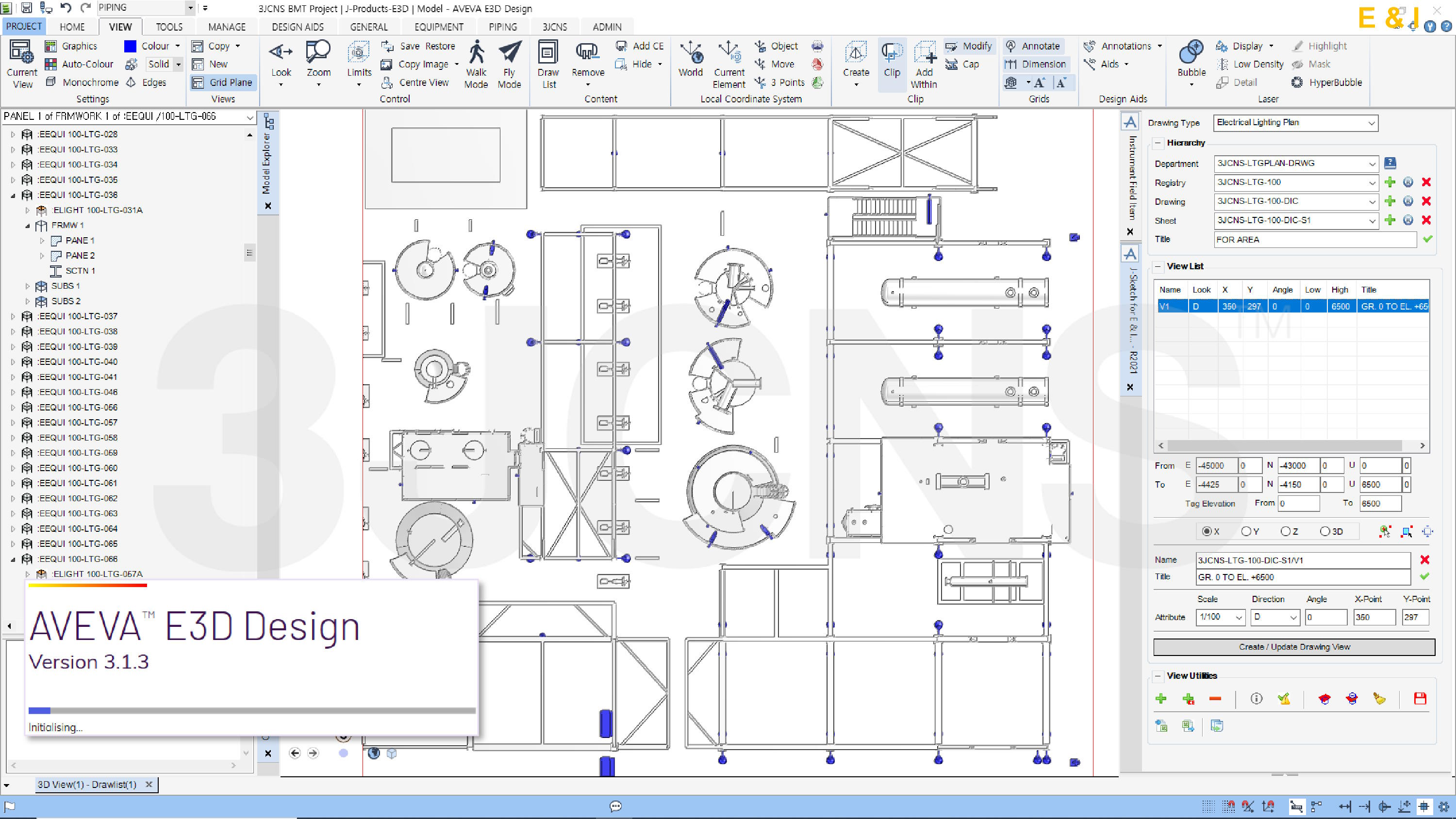
Task: Select the Y view radio button
Action: coord(1246,531)
